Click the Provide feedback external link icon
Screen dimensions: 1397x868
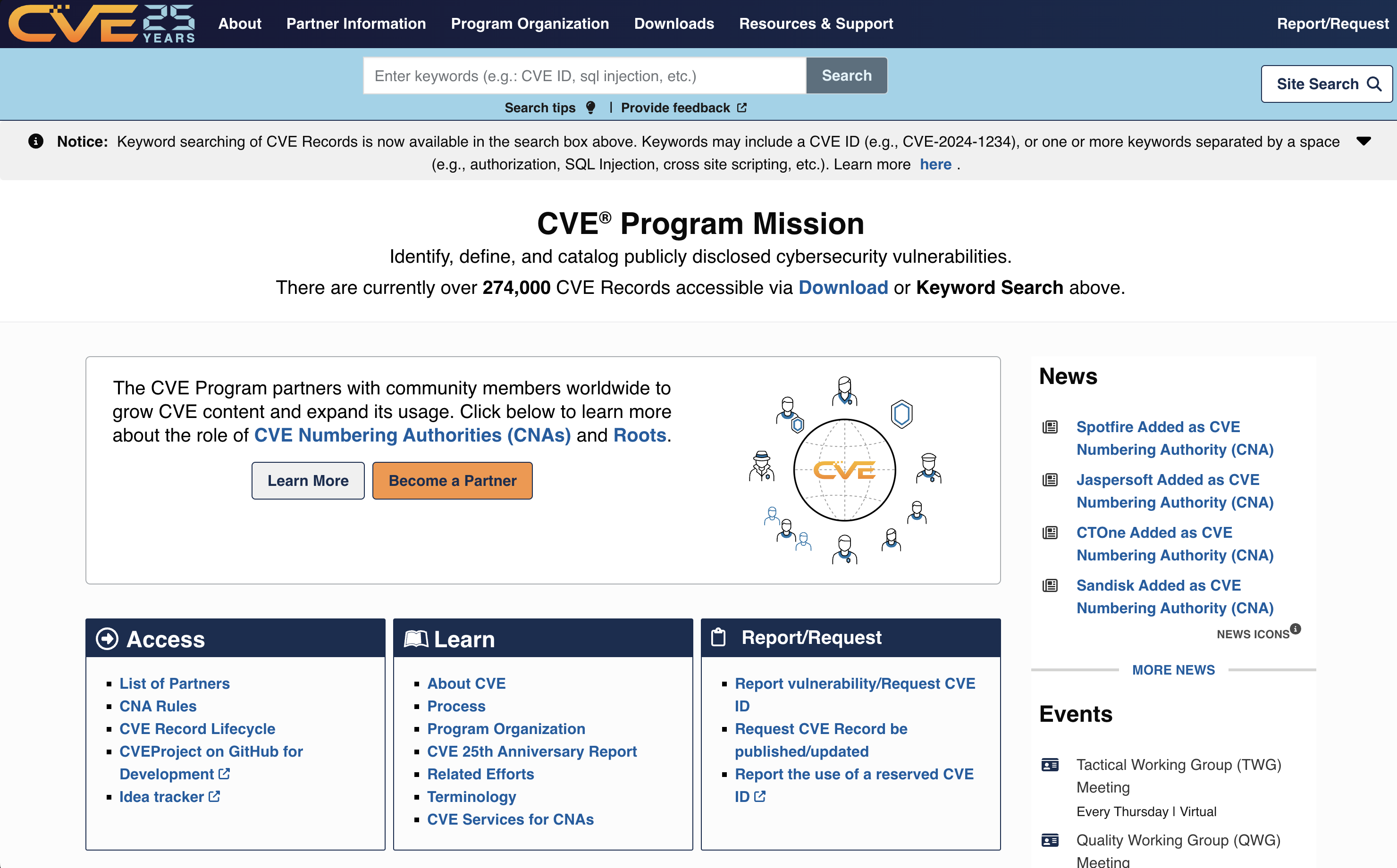coord(742,108)
